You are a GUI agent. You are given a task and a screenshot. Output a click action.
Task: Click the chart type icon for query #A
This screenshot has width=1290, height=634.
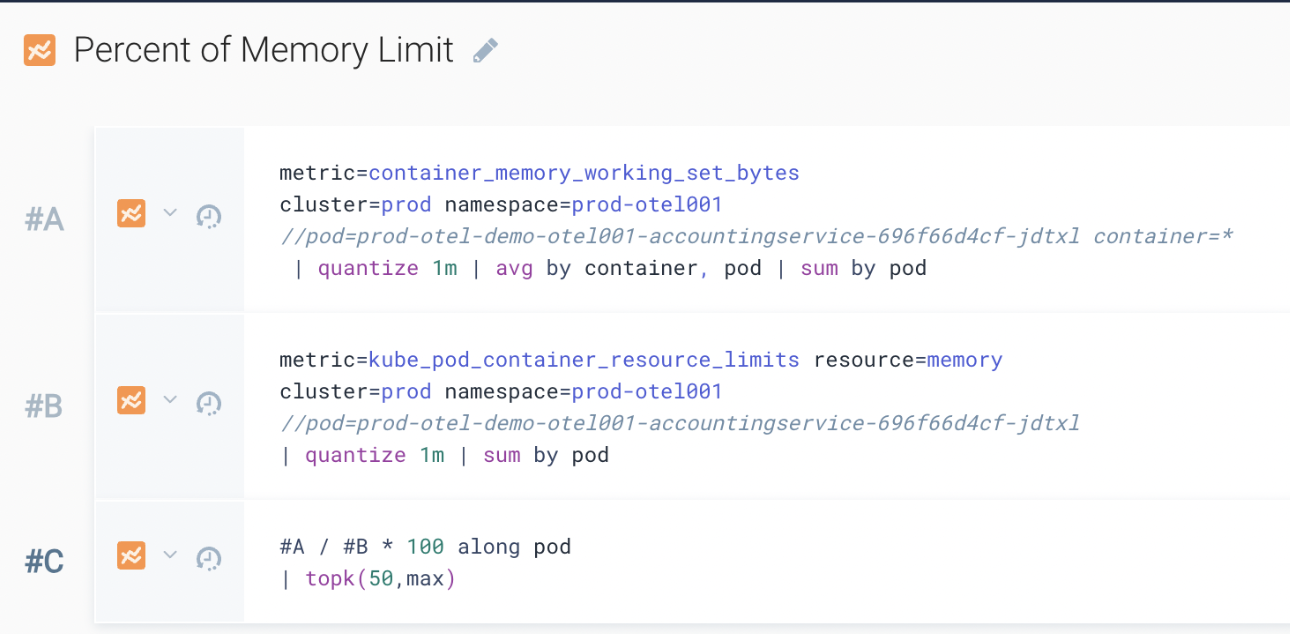[x=131, y=214]
